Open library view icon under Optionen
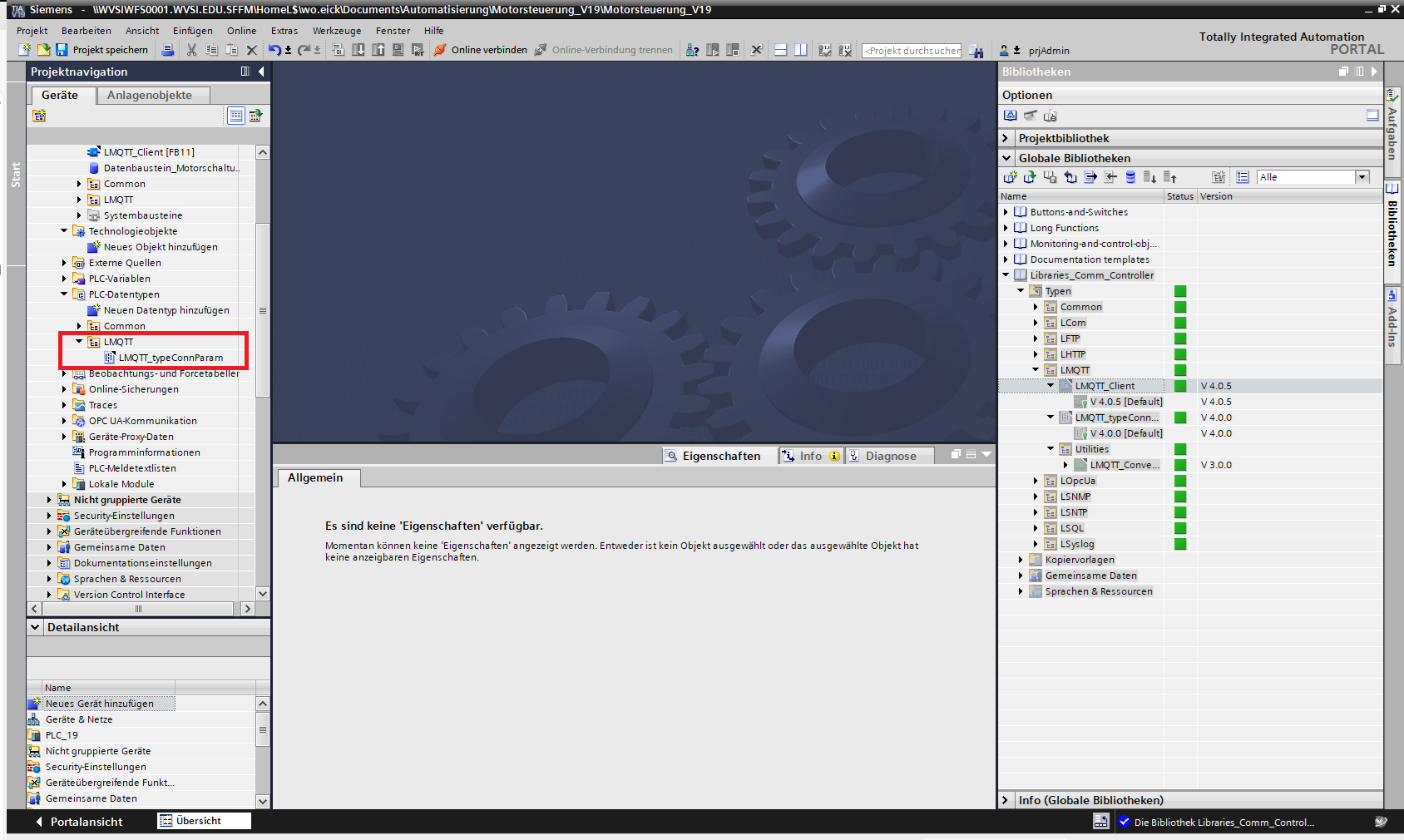Viewport: 1404px width, 840px height. [1010, 116]
